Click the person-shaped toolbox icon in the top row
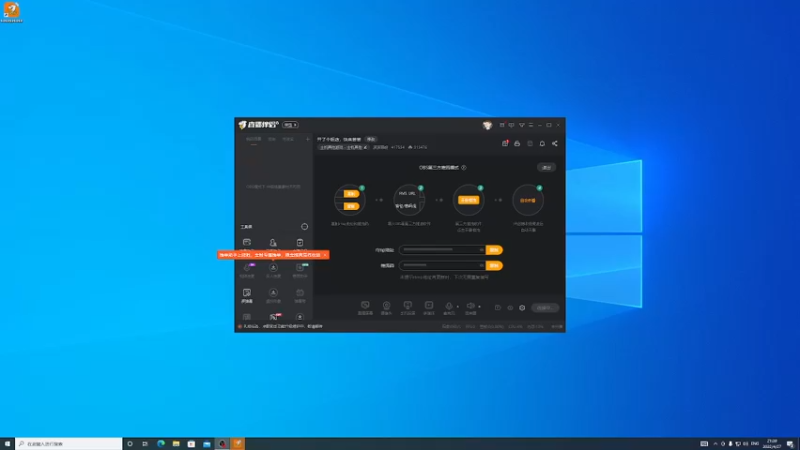The image size is (800, 450). click(273, 242)
